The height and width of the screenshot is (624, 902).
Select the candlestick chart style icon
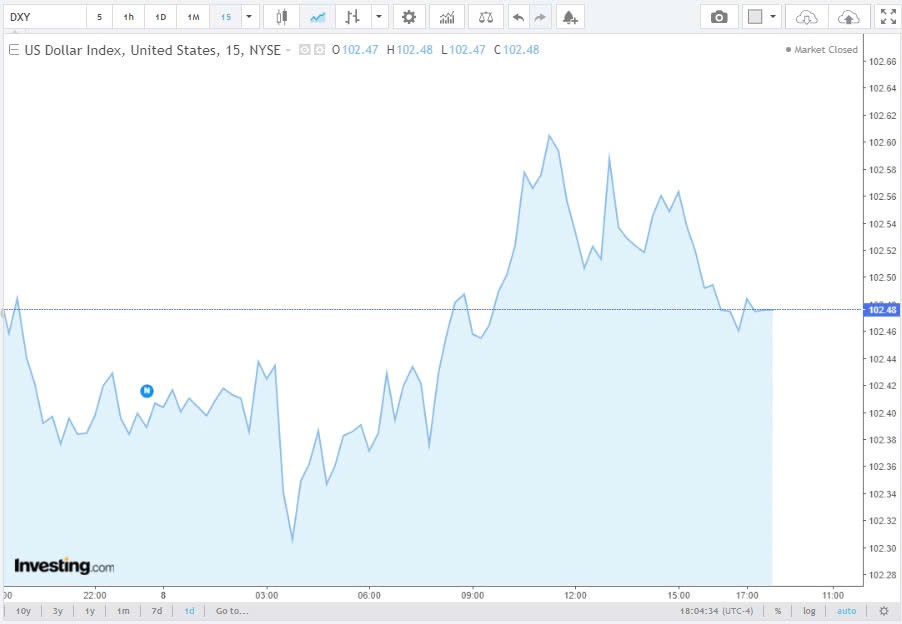280,16
